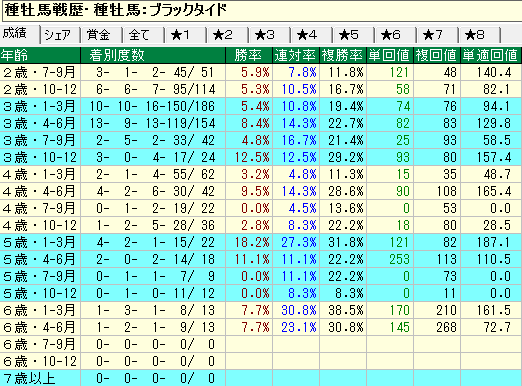Sort by the 連対率 column header
The width and height of the screenshot is (522, 386).
pos(296,55)
